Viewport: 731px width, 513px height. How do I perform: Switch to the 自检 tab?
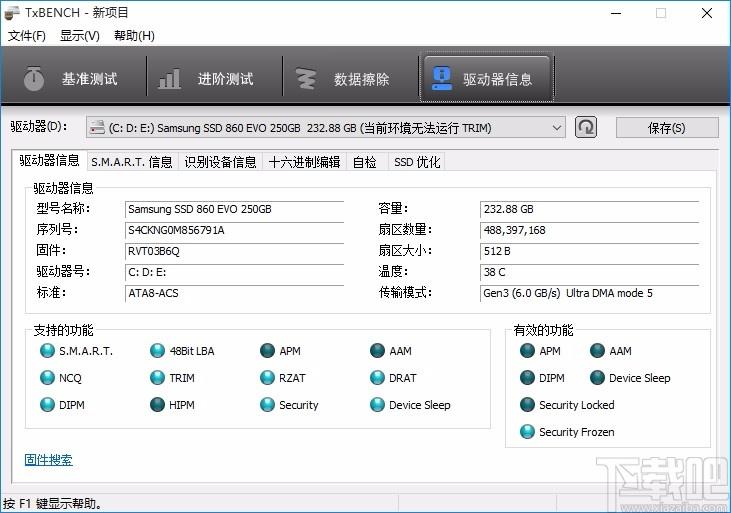click(365, 162)
